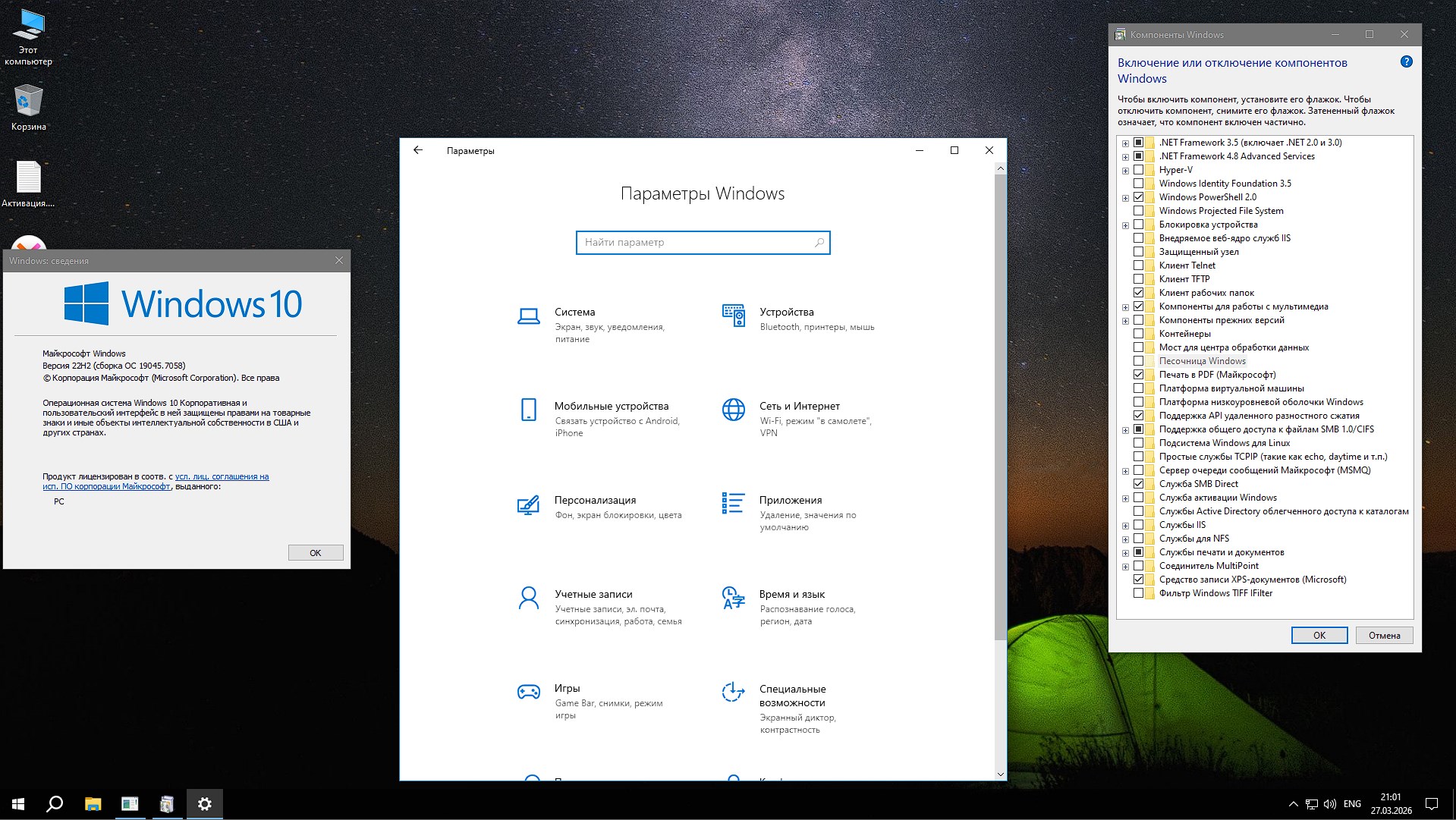Viewport: 1456px width, 820px height.
Task: Open the Система settings category
Action: pos(574,312)
